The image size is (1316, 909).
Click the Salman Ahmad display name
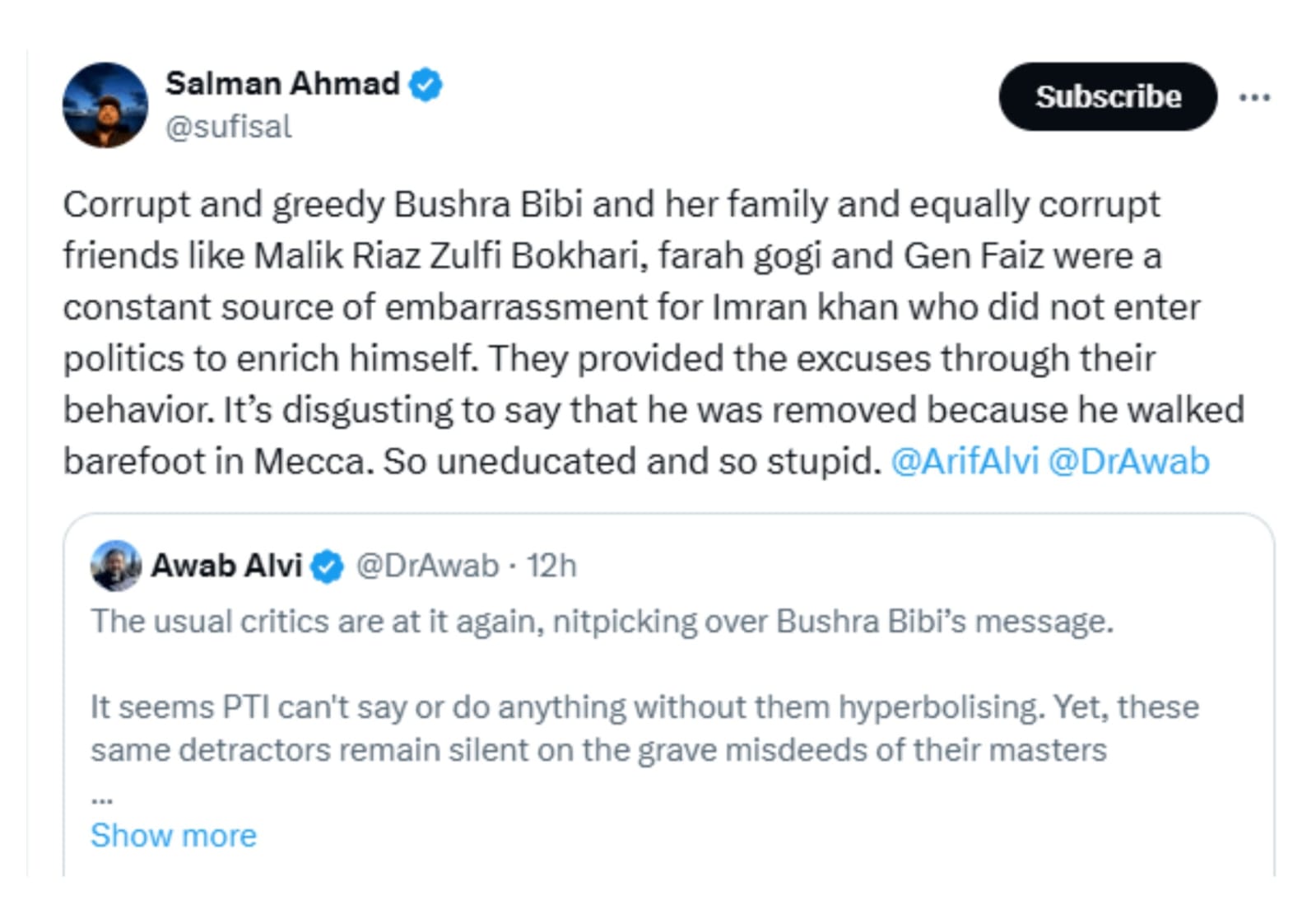(x=282, y=83)
